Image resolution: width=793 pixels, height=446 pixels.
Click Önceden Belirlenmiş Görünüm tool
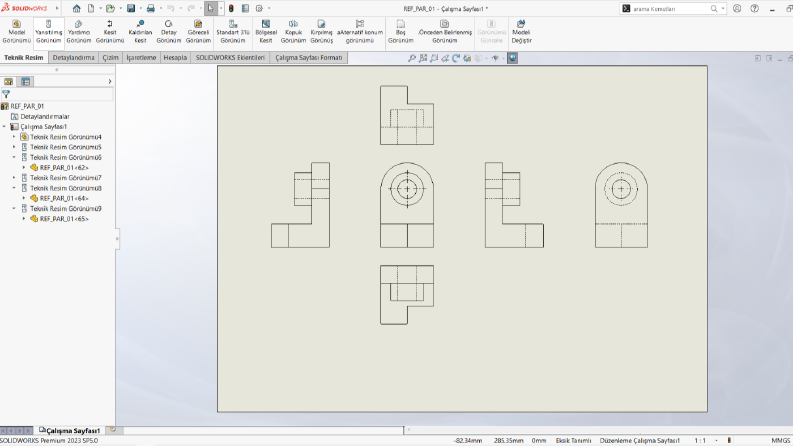coord(445,32)
